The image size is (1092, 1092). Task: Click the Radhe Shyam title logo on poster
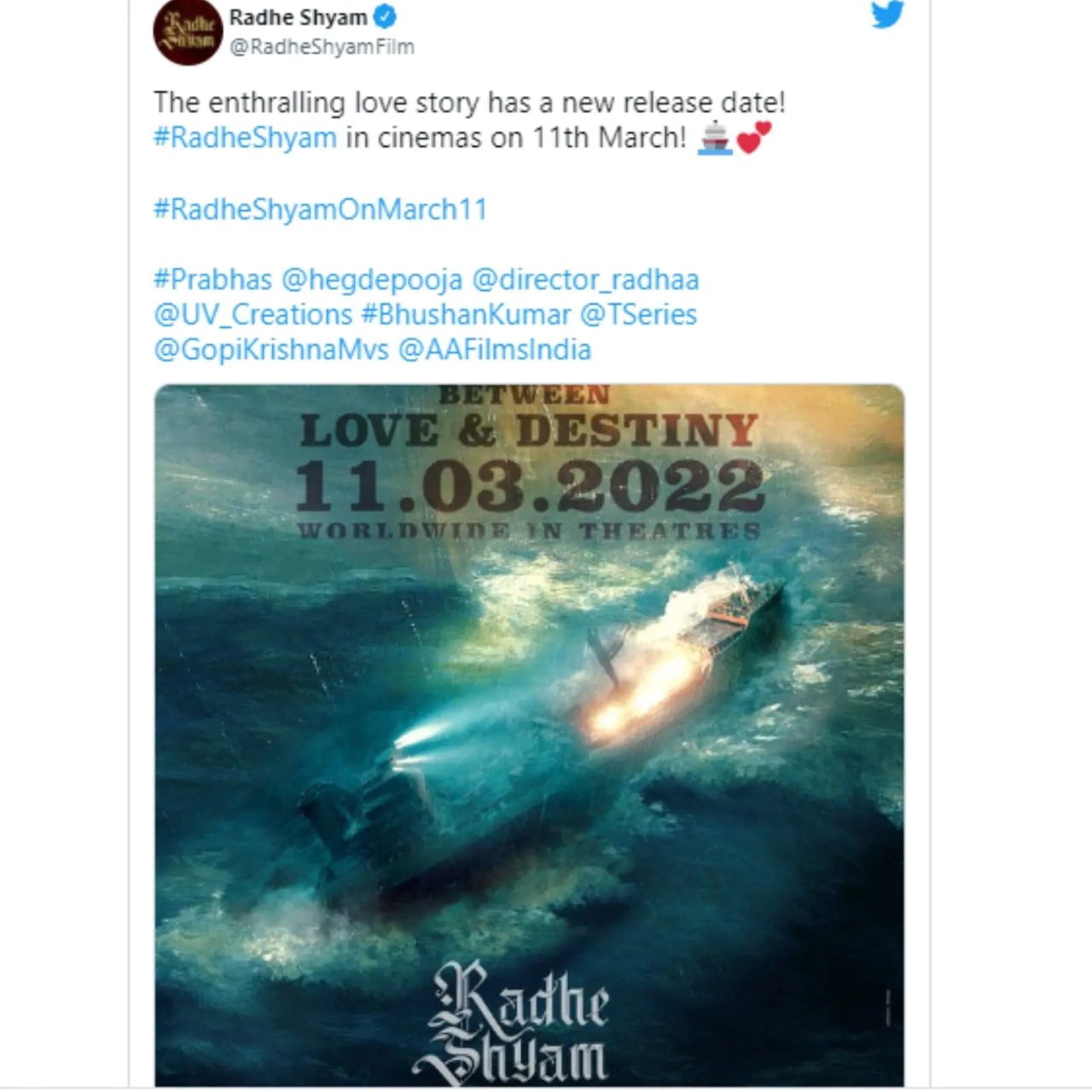pyautogui.click(x=512, y=1021)
